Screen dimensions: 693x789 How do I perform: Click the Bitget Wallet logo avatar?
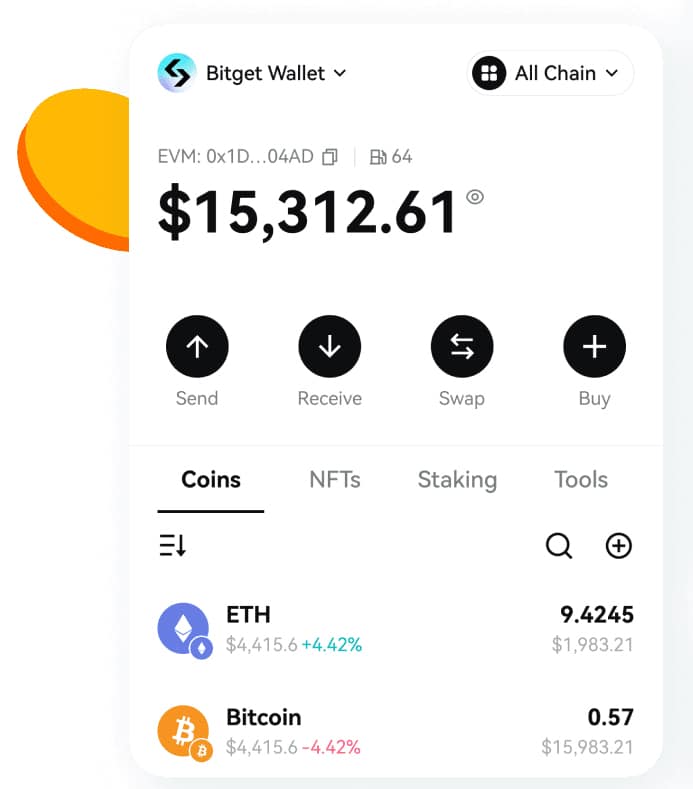coord(177,73)
